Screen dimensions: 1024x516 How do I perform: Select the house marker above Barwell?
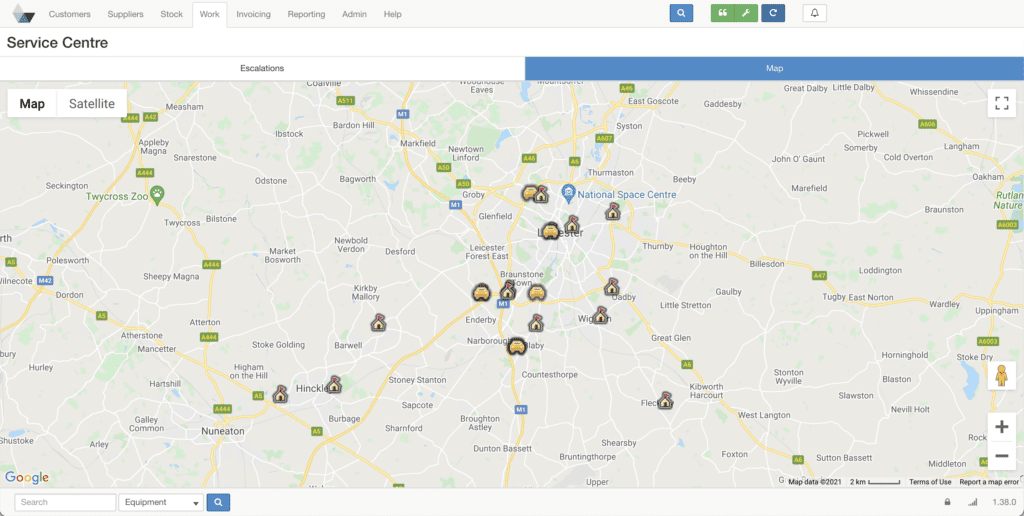point(378,322)
